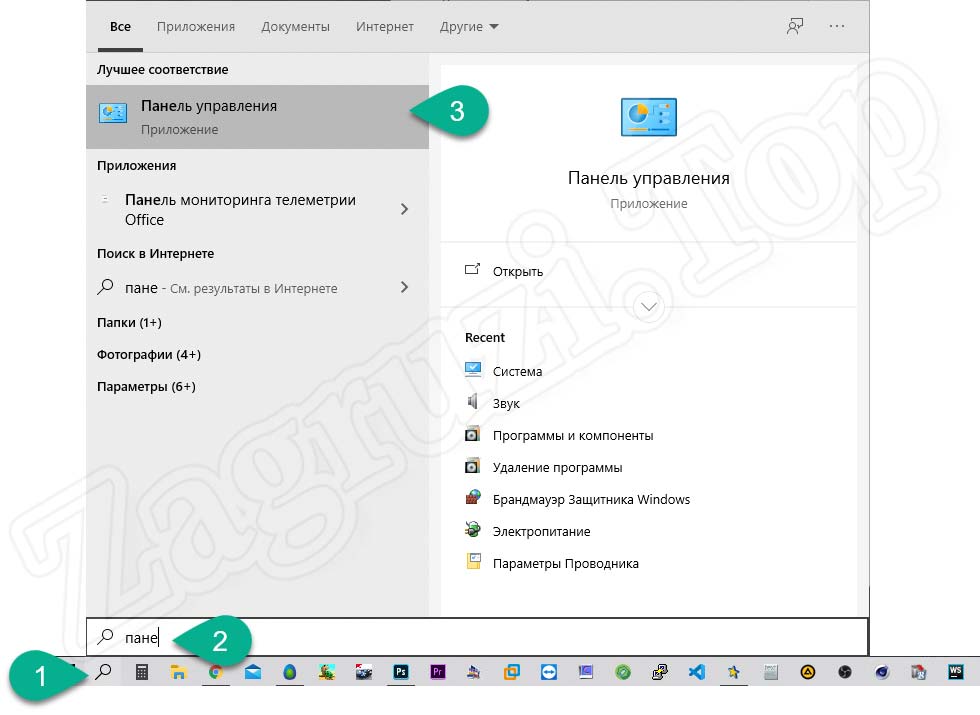Open Photoshop from the taskbar

click(401, 673)
